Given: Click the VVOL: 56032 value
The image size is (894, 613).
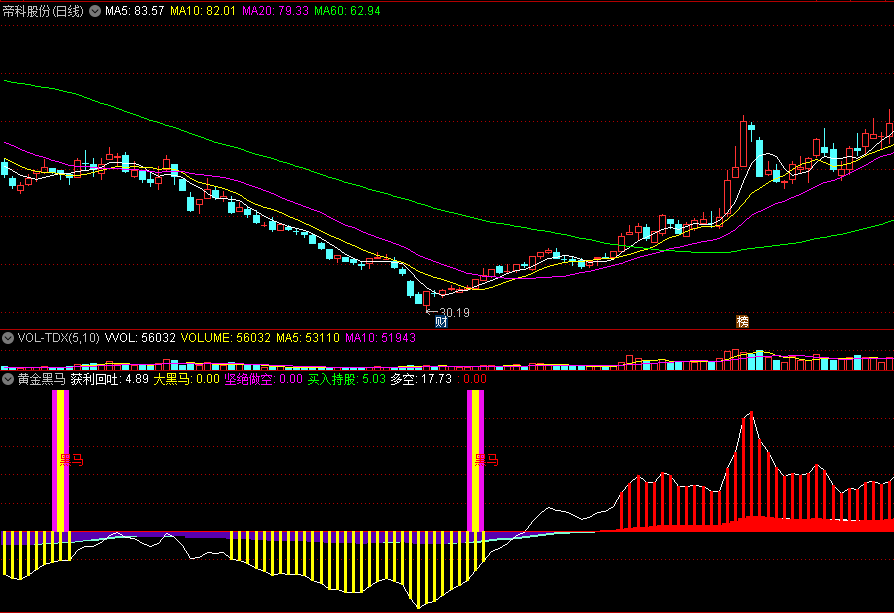Looking at the screenshot, I should coord(140,338).
